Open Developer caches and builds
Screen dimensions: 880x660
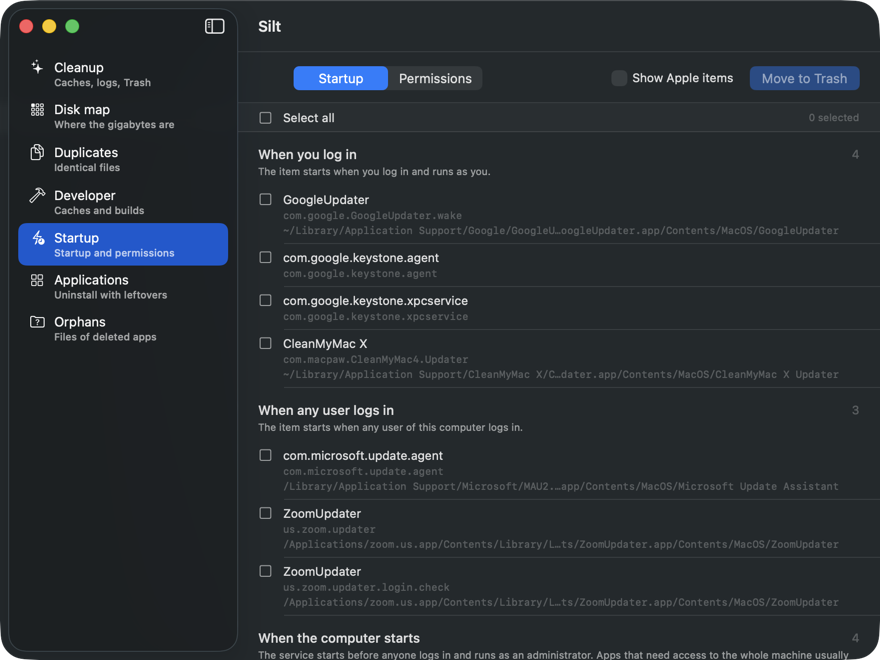point(123,202)
